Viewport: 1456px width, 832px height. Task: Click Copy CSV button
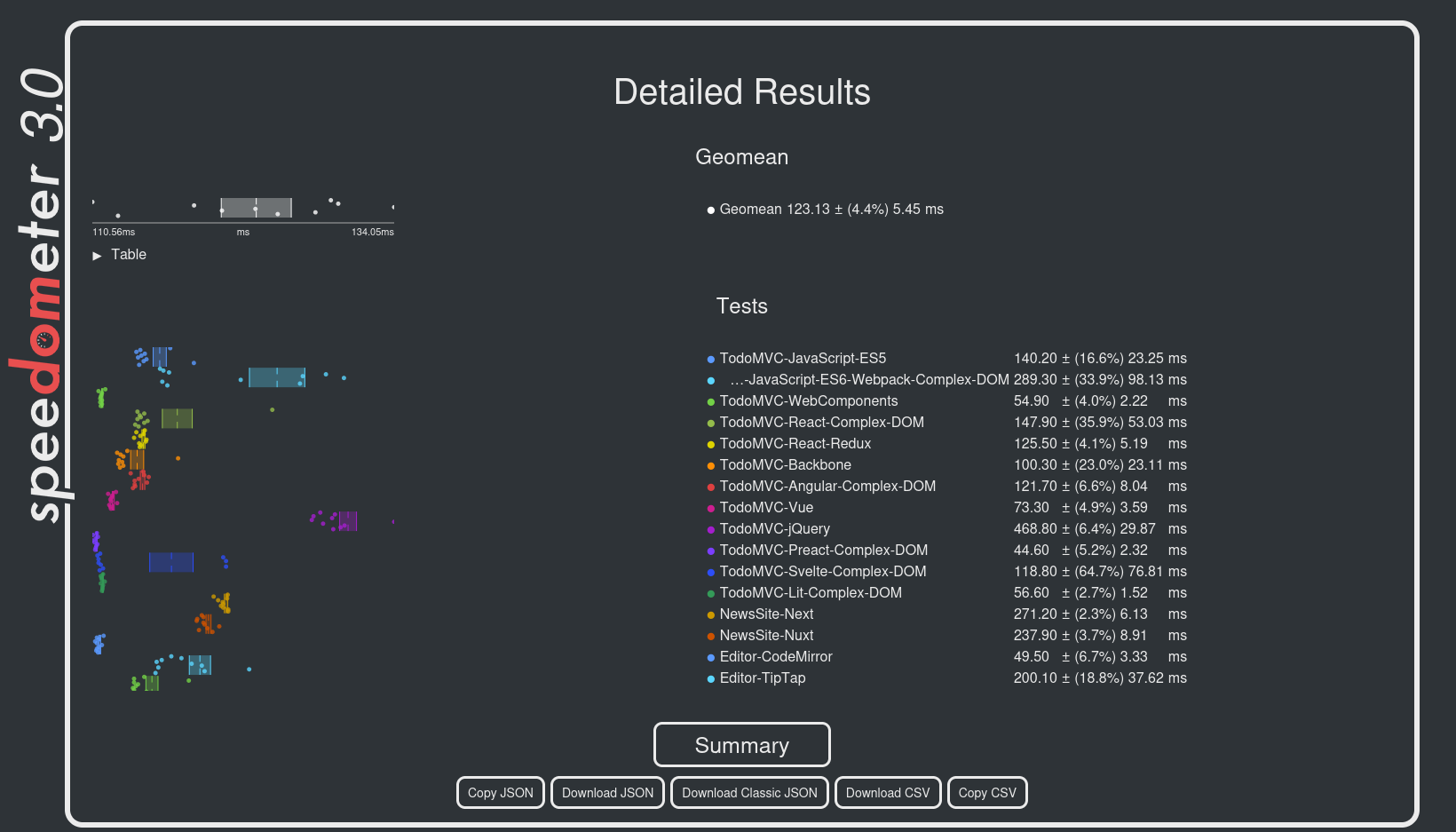point(987,793)
